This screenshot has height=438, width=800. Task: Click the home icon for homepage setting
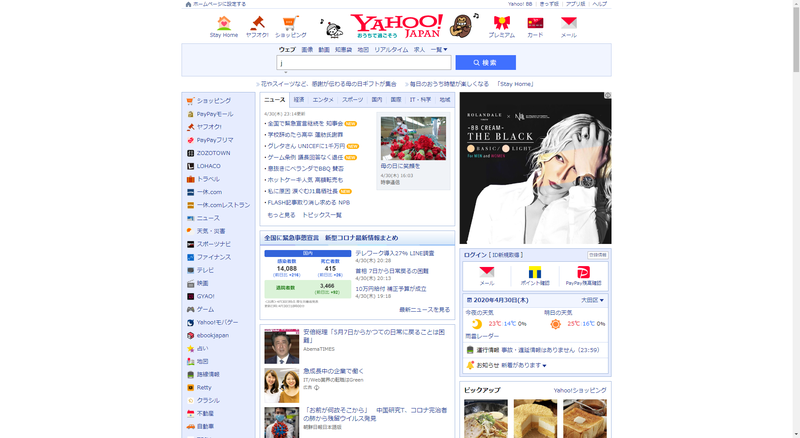(188, 4)
